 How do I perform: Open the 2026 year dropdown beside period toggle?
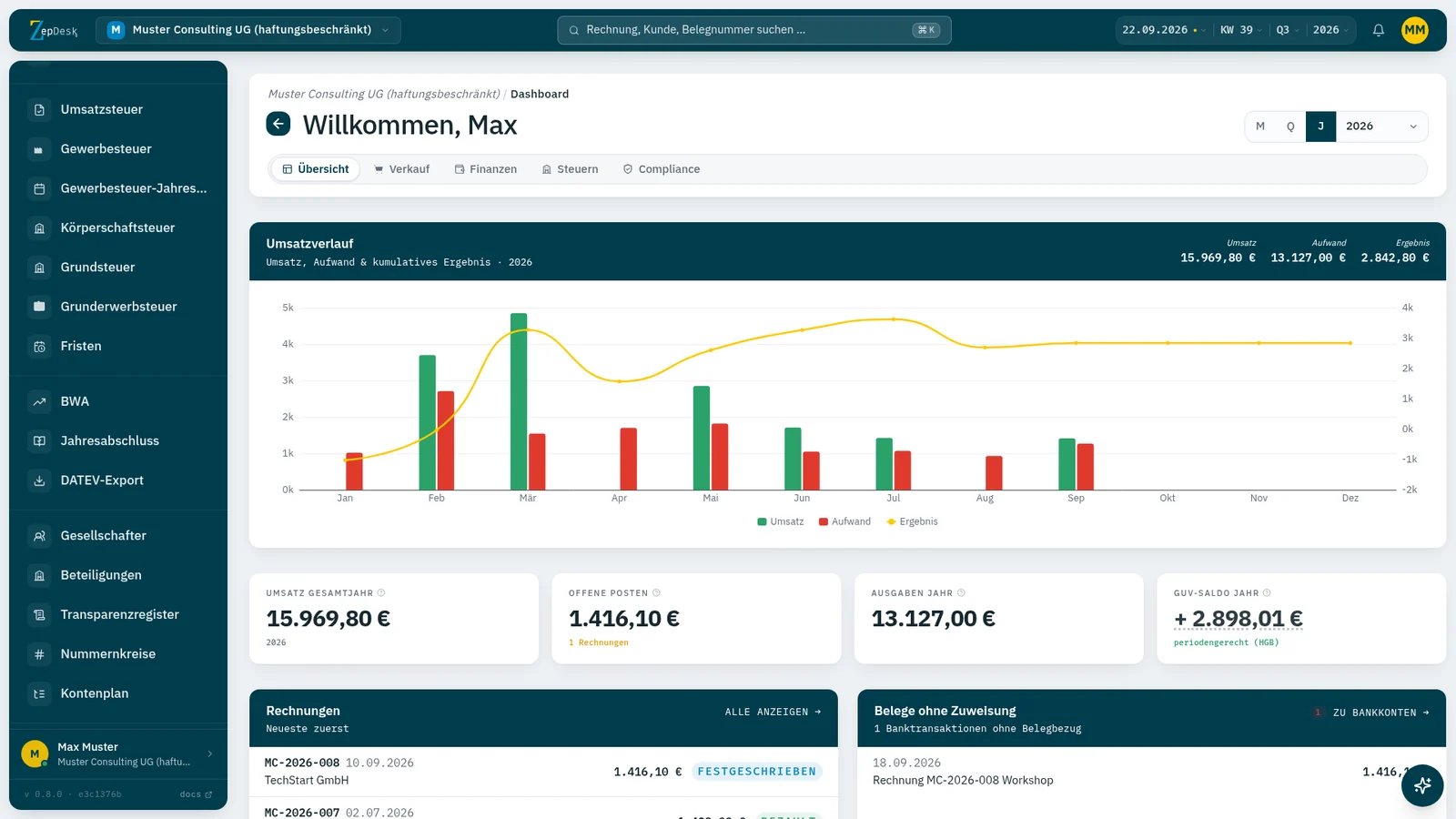tap(1381, 126)
